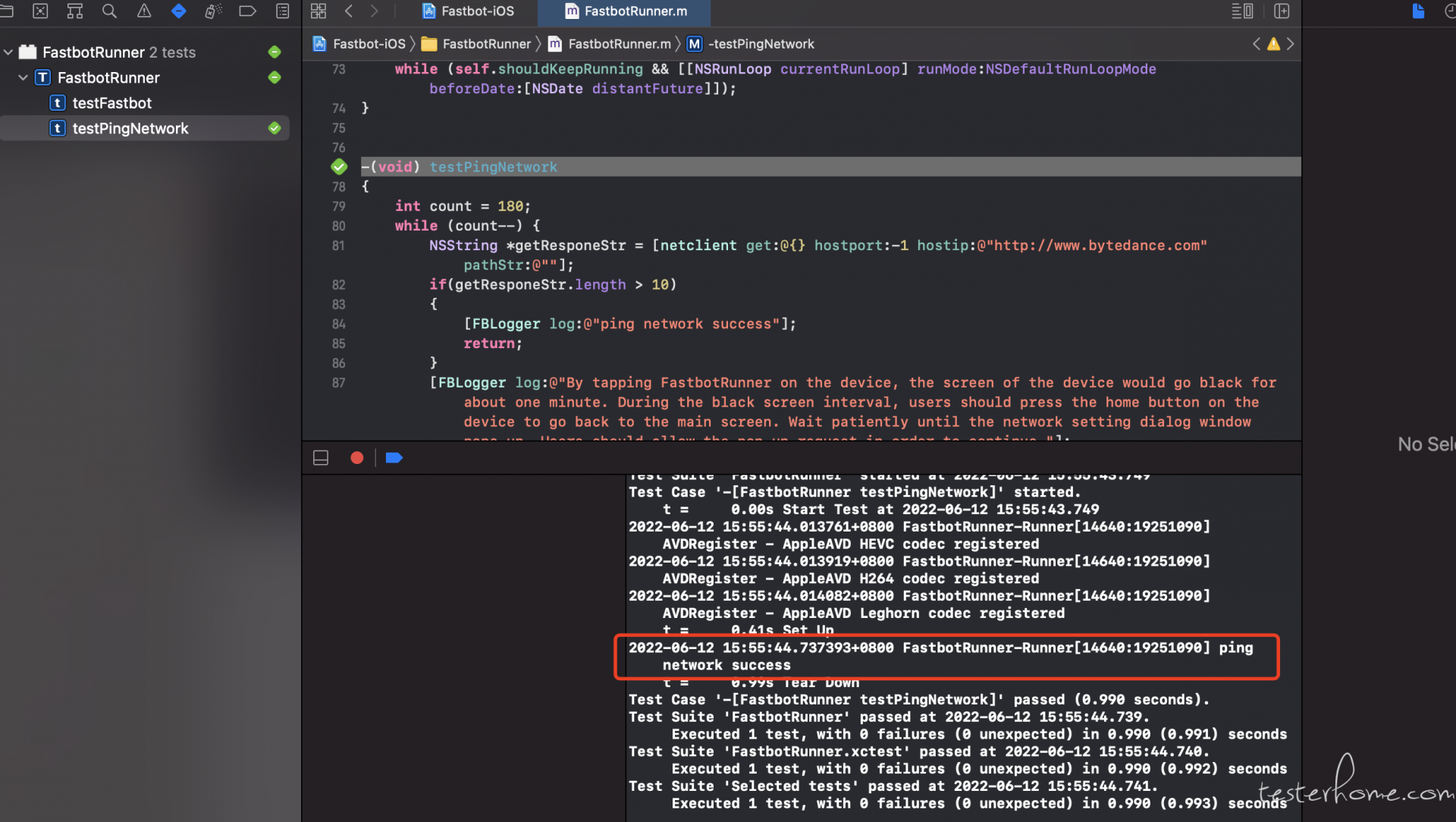1456x822 pixels.
Task: Click 'int count = 180;' code line
Action: [463, 206]
